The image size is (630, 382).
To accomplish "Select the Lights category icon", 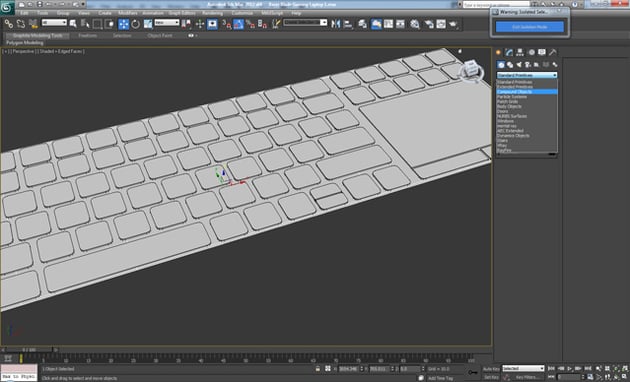I will pos(519,65).
